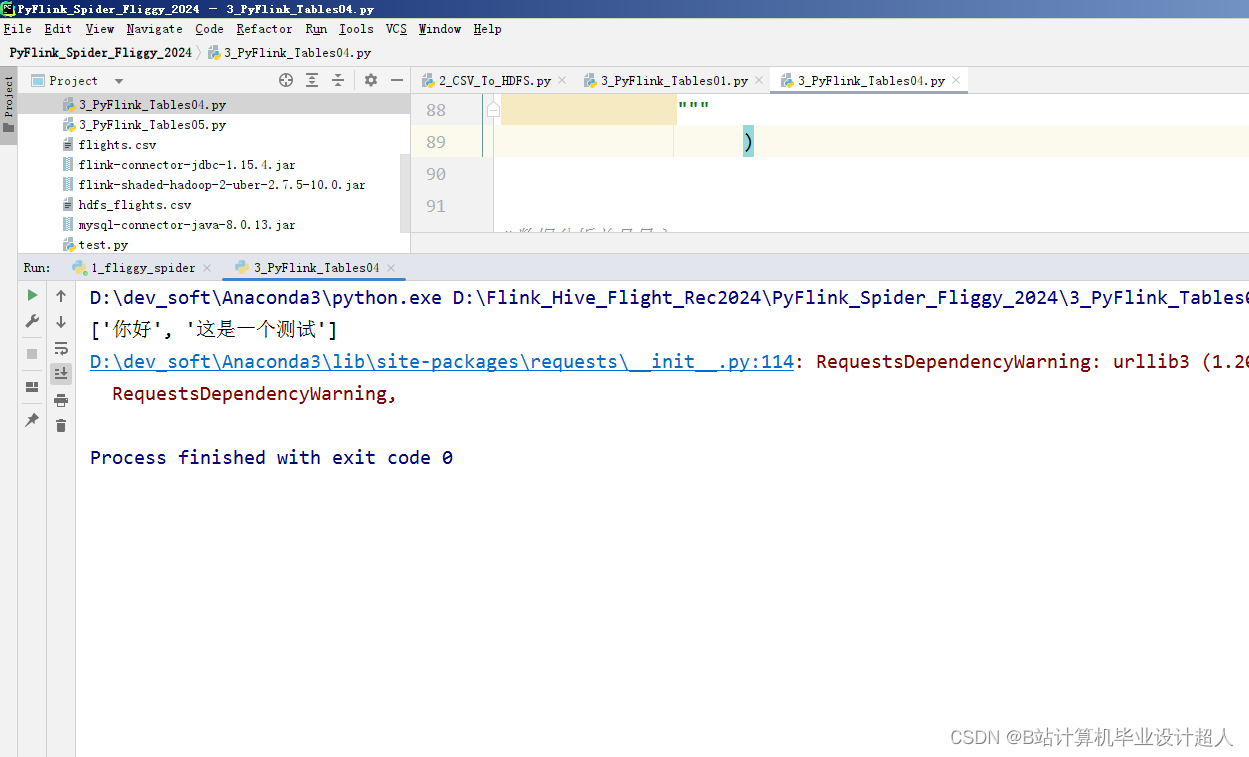
Task: Close the 3_PyFlink_Tables01.py tab
Action: [759, 81]
